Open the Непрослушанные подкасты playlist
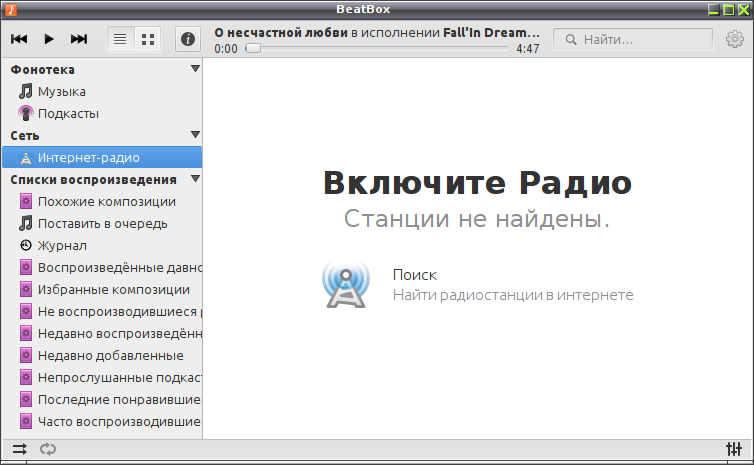Screen dimensions: 754x465 [102, 377]
